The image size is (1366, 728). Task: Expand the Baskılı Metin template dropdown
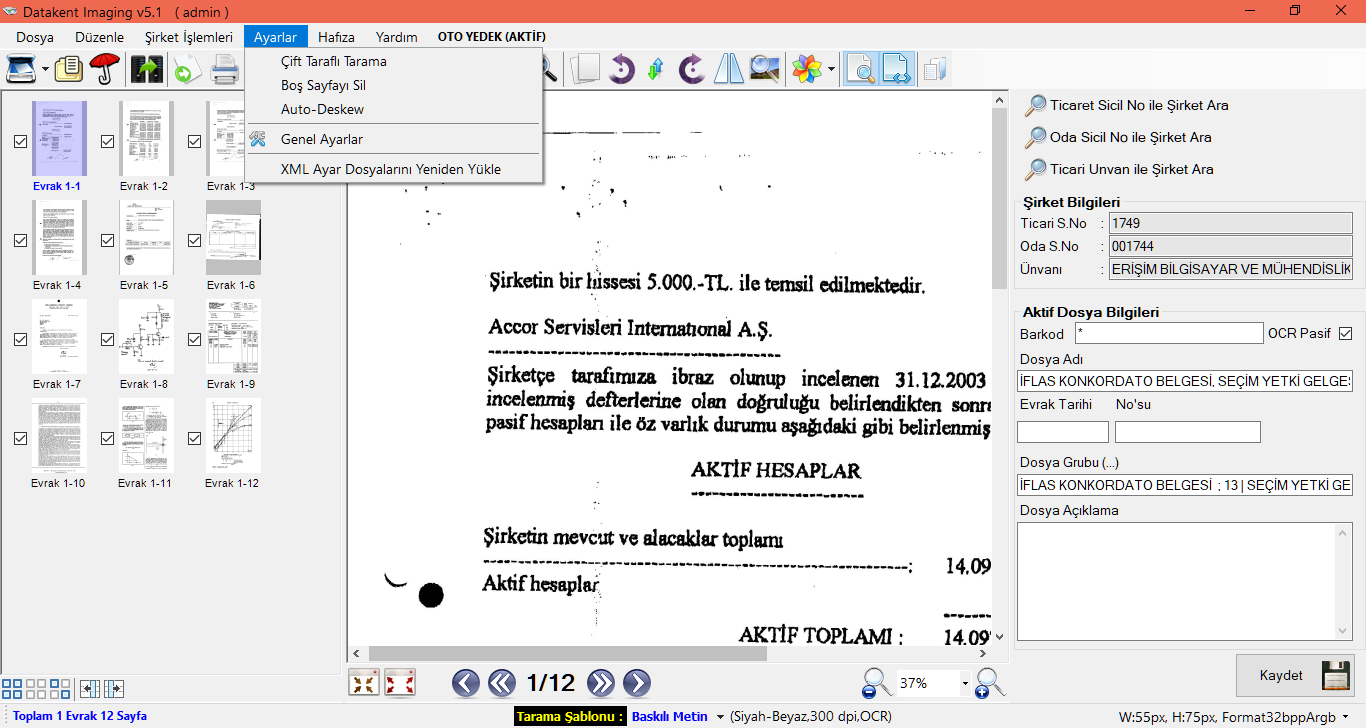point(719,717)
